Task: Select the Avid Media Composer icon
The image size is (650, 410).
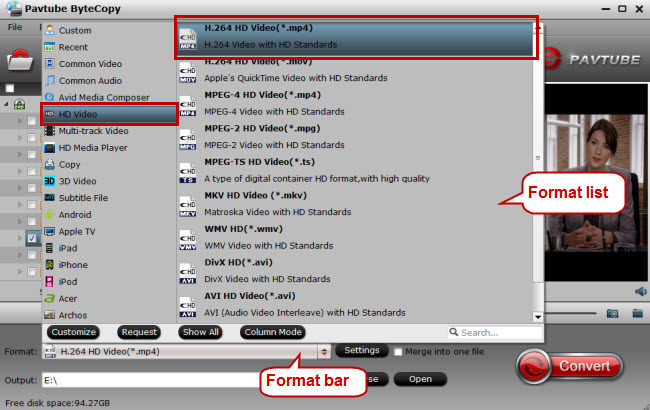Action: 50,97
